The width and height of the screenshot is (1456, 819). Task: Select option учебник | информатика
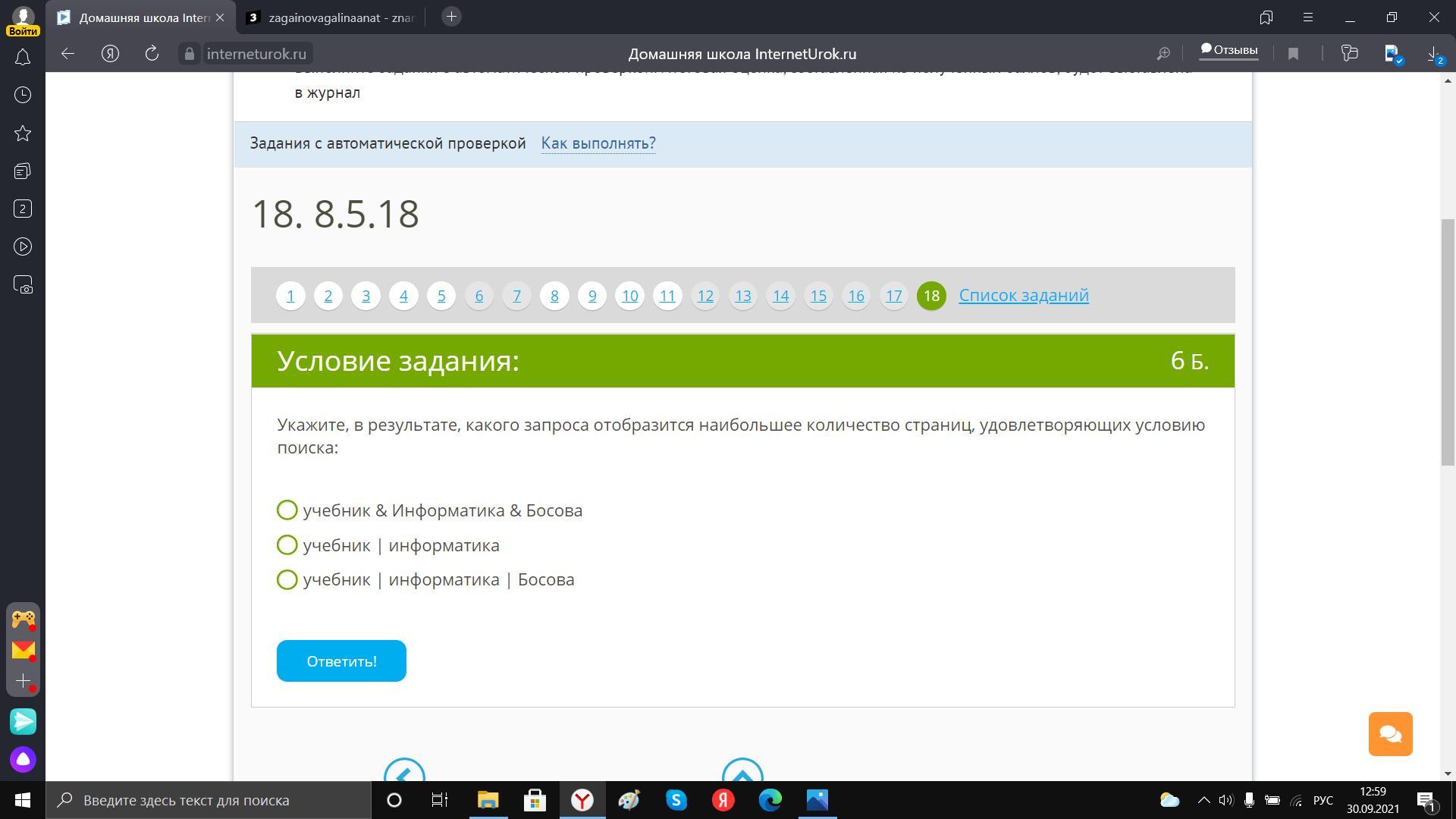click(287, 545)
